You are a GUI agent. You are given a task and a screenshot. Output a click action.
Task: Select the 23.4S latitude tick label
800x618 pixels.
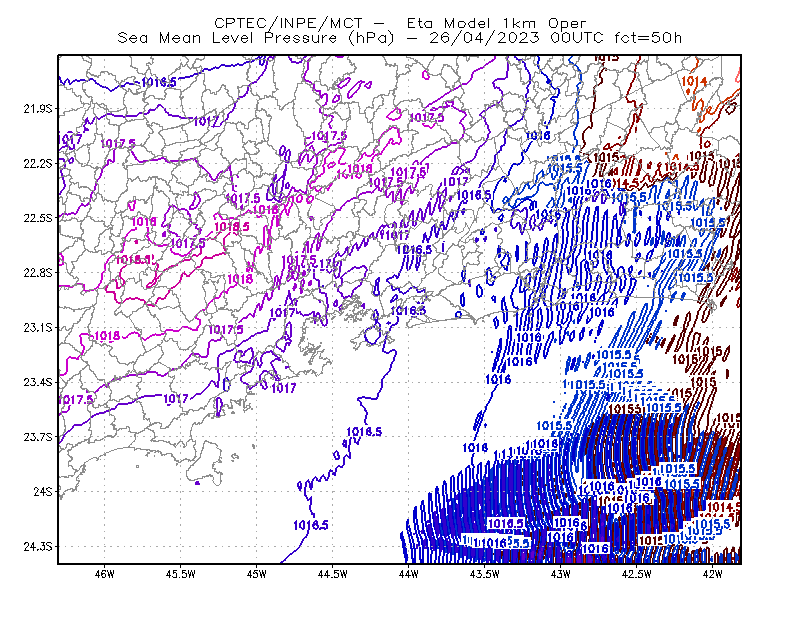[x=38, y=382]
